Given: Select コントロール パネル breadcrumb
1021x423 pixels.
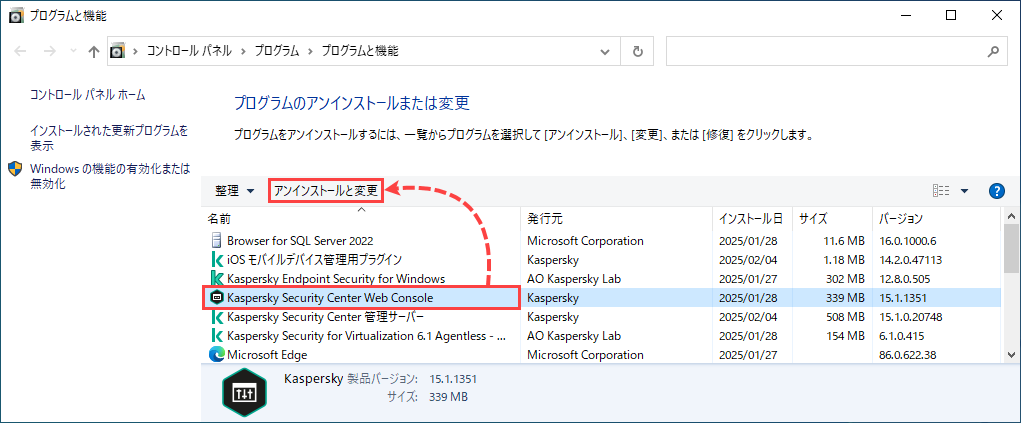Looking at the screenshot, I should click(189, 51).
